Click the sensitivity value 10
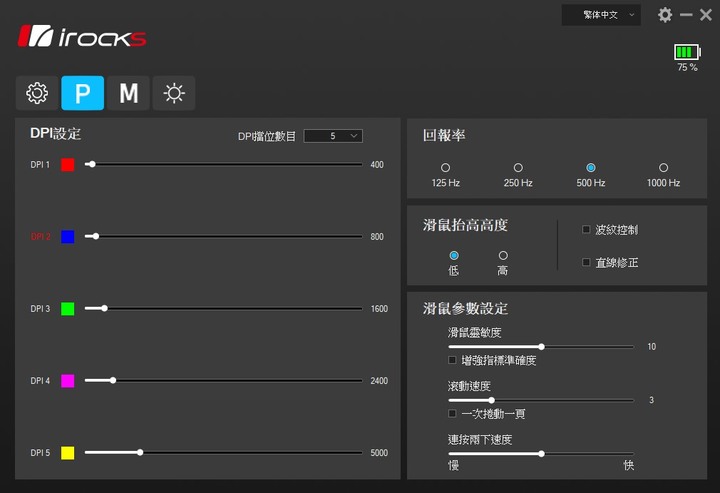This screenshot has width=720, height=493. [x=652, y=347]
